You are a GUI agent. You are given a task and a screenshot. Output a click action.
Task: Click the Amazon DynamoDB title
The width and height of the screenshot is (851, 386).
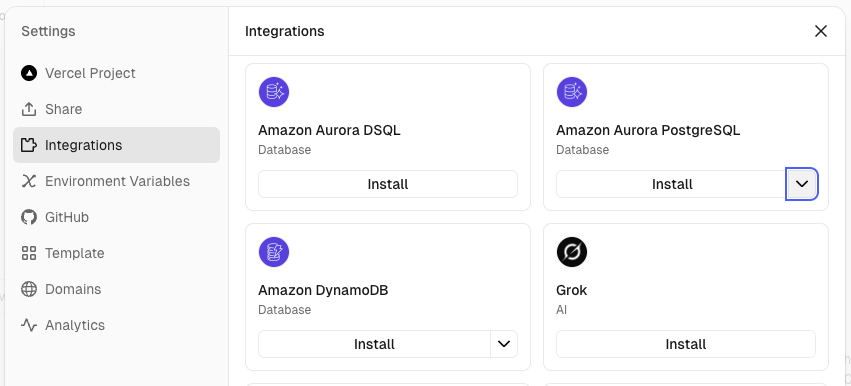pos(323,290)
